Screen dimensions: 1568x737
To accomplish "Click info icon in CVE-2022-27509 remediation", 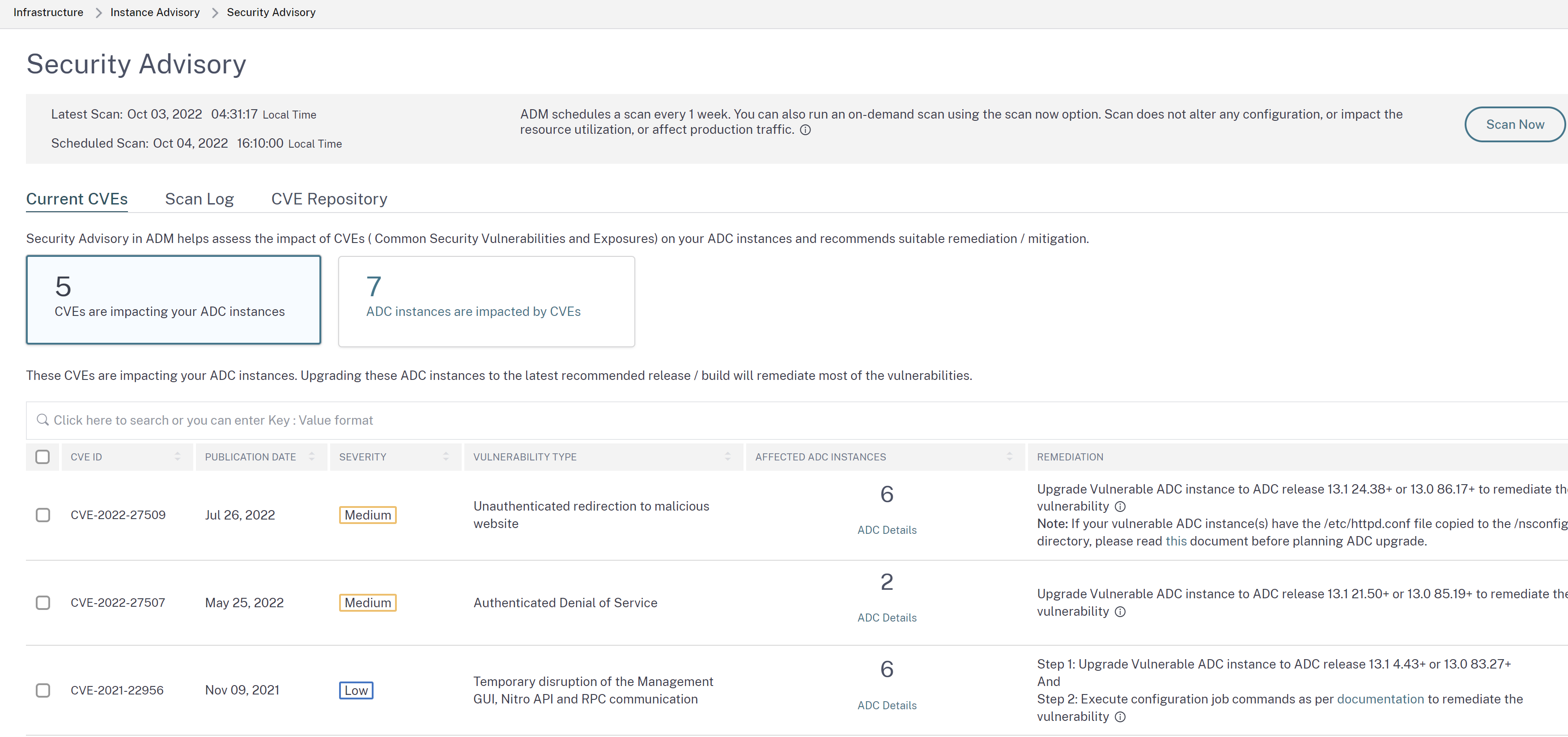I will (x=1120, y=507).
